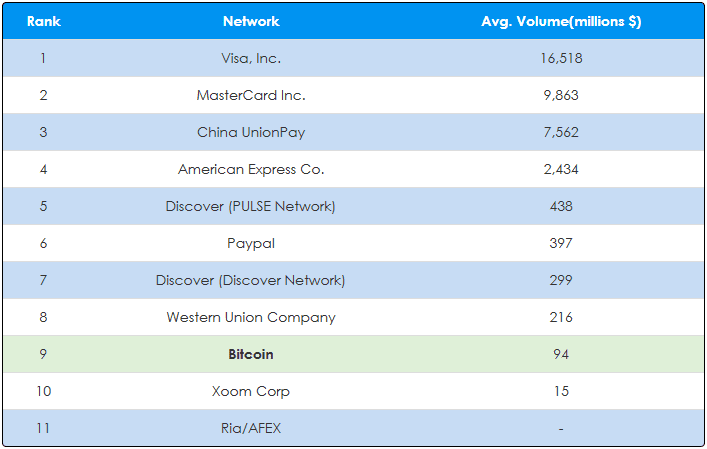
Task: Click the Network column header
Action: click(251, 21)
